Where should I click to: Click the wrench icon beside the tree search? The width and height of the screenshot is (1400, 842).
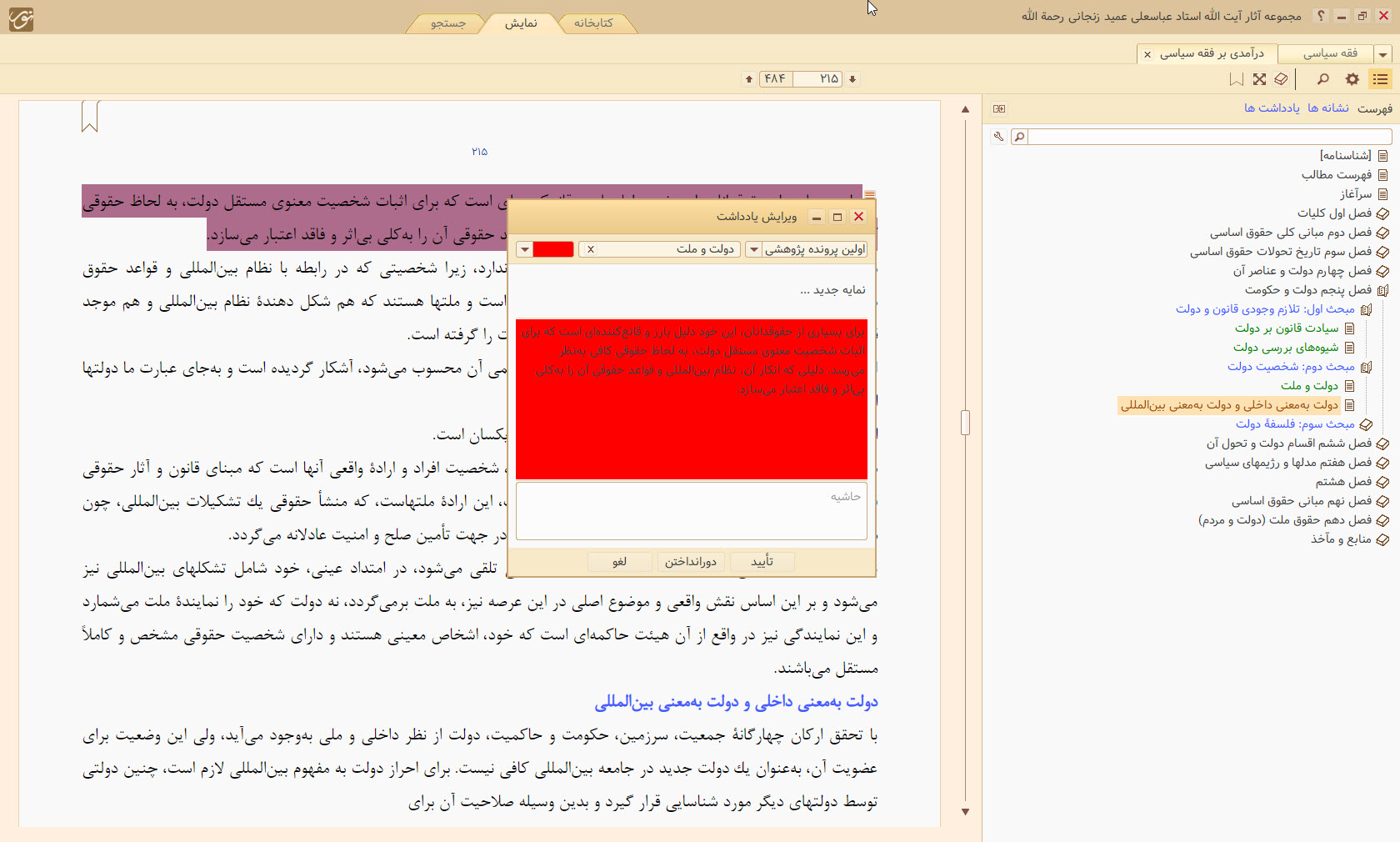tap(997, 137)
